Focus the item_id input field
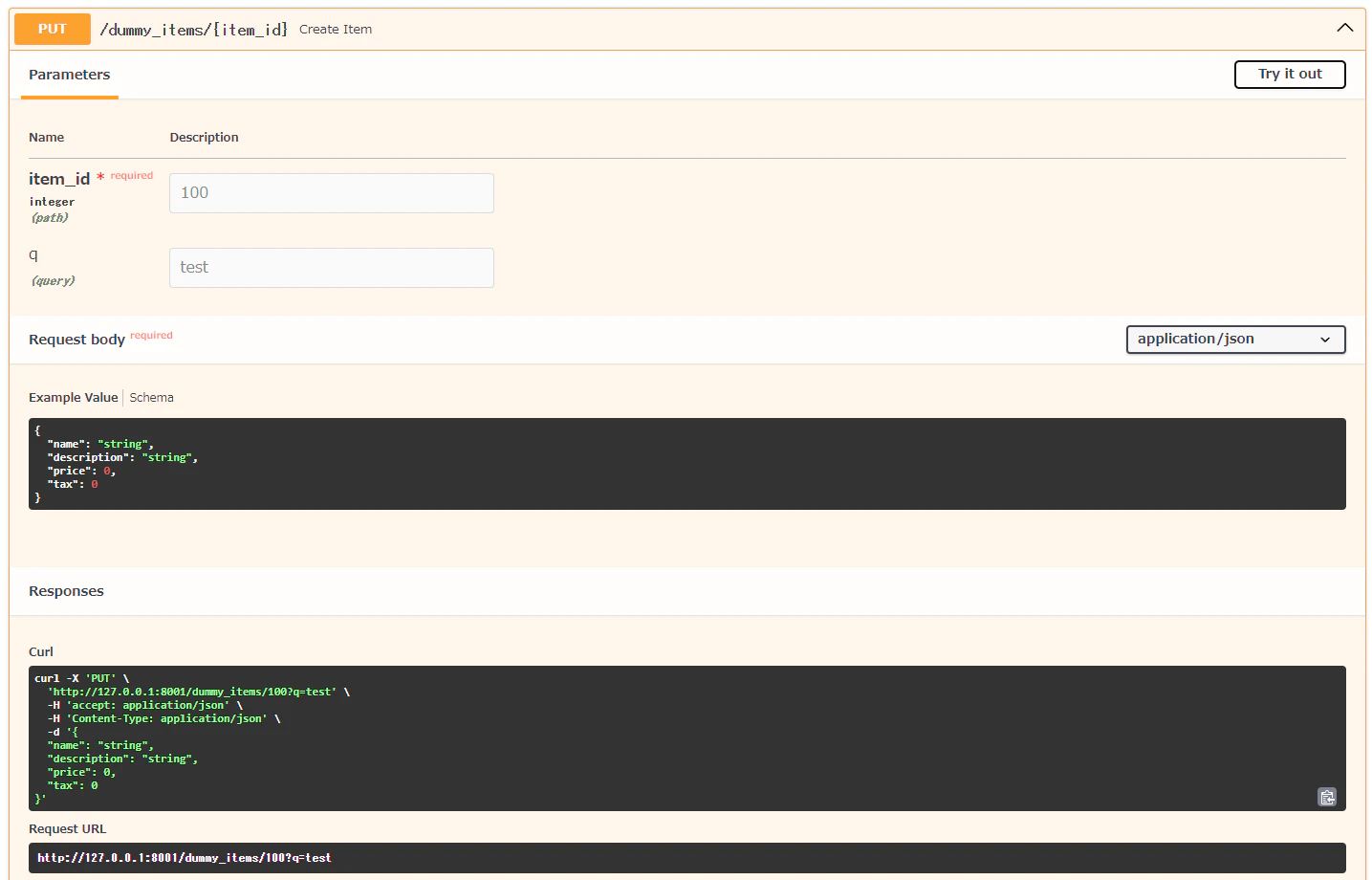The image size is (1372, 880). 332,193
